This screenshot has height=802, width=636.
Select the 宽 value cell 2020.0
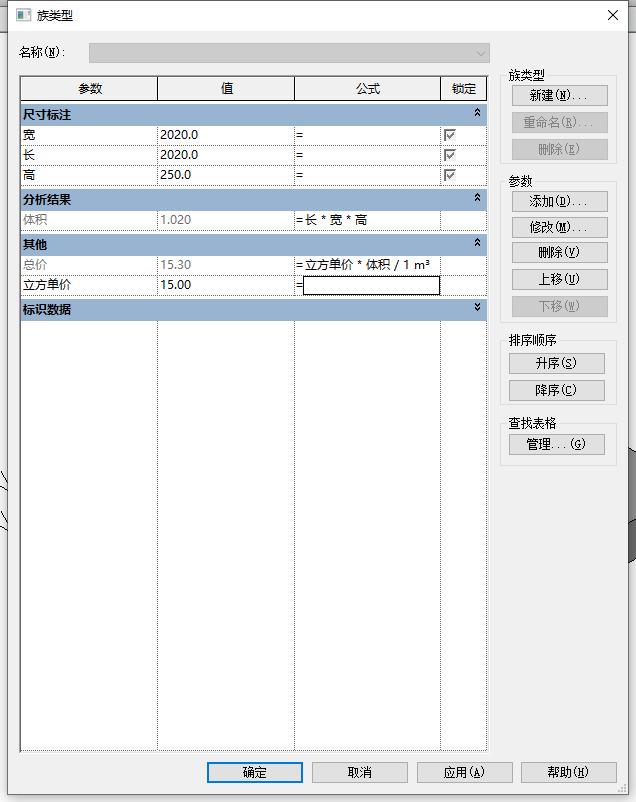226,135
